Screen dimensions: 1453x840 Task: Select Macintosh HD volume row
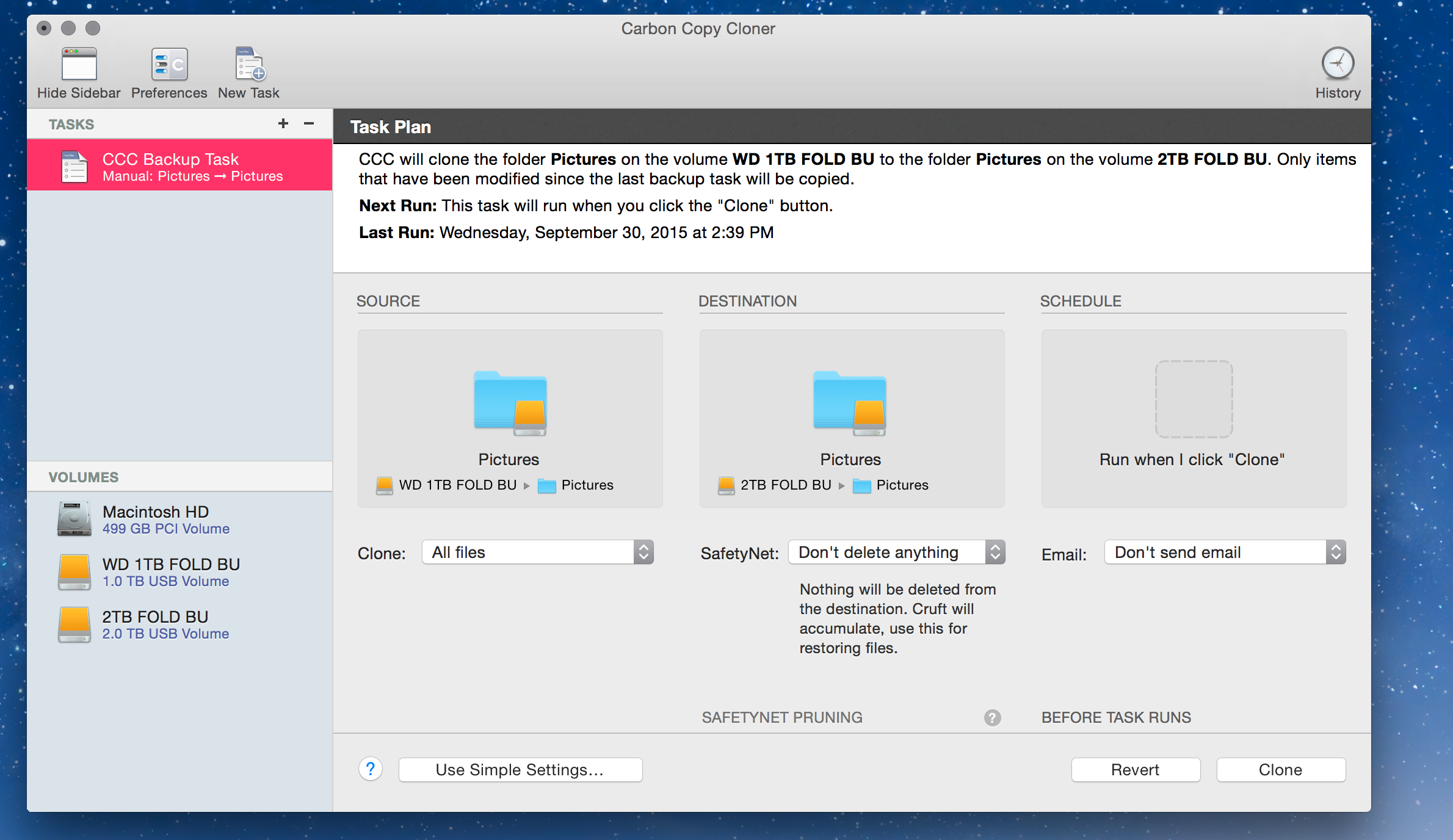tap(179, 520)
